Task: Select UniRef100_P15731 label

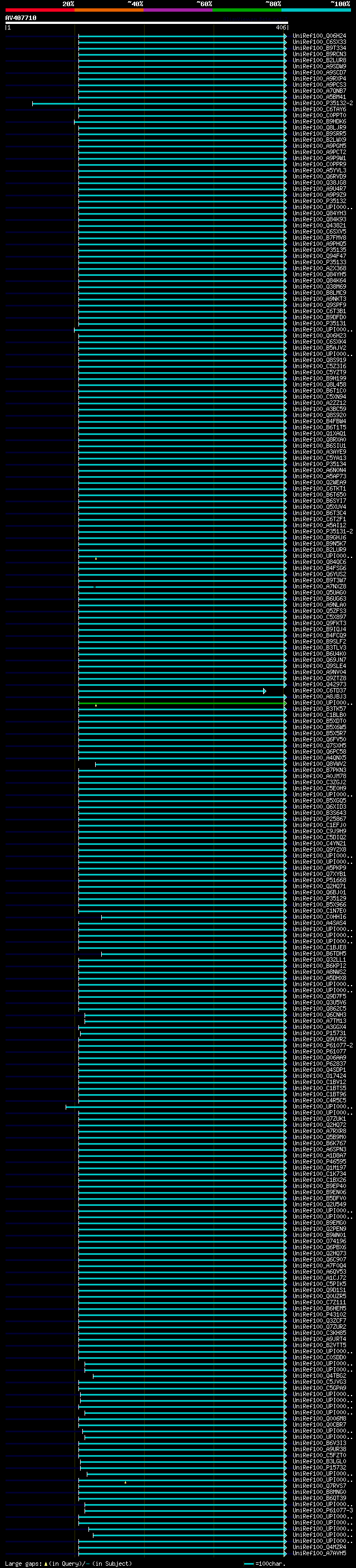Action: pyautogui.click(x=319, y=1033)
